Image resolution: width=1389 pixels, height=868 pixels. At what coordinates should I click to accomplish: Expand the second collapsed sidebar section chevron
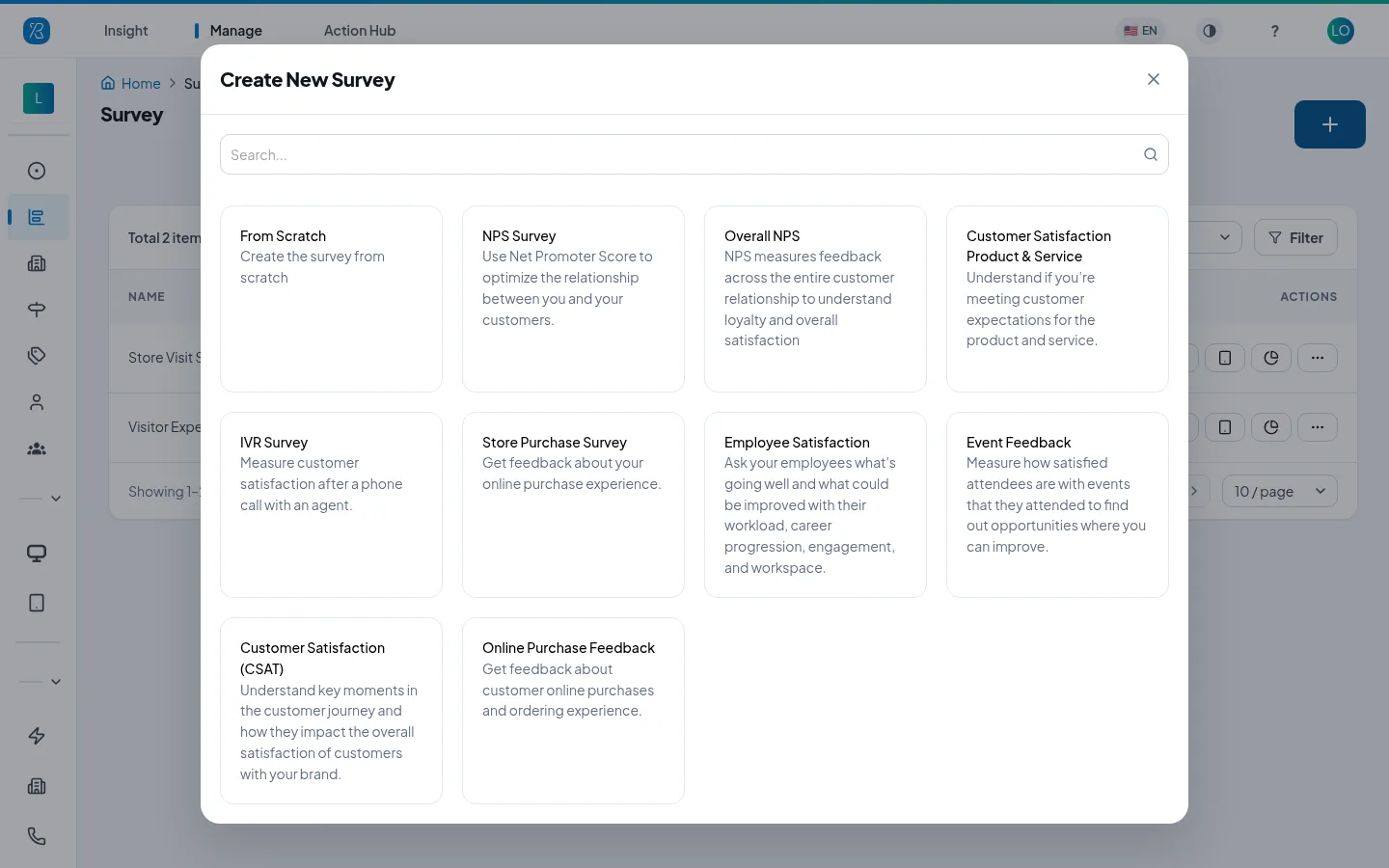(x=56, y=682)
